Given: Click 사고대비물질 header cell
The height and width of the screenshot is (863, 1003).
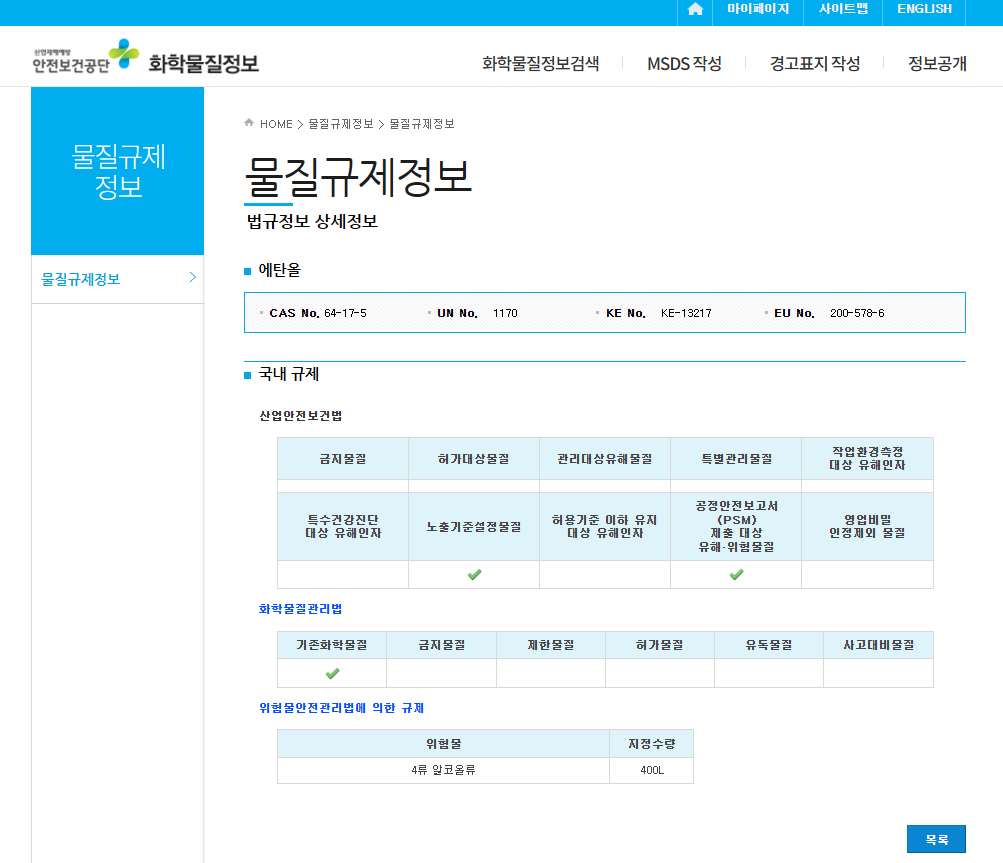Looking at the screenshot, I should click(x=878, y=645).
